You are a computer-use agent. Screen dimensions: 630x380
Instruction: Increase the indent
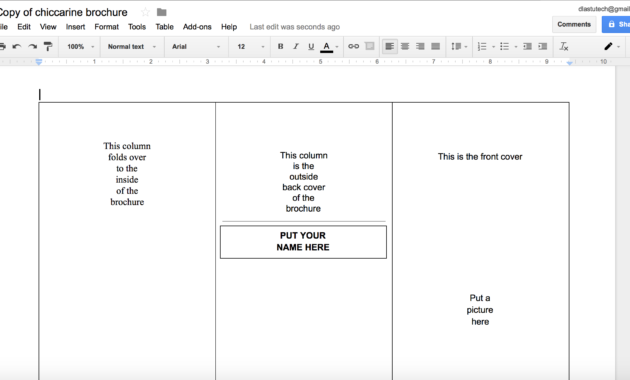click(x=543, y=47)
